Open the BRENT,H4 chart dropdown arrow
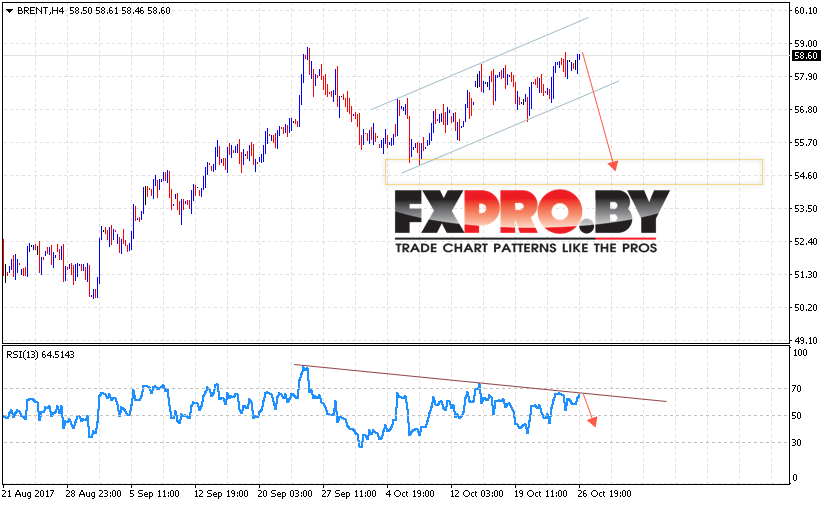 point(9,11)
